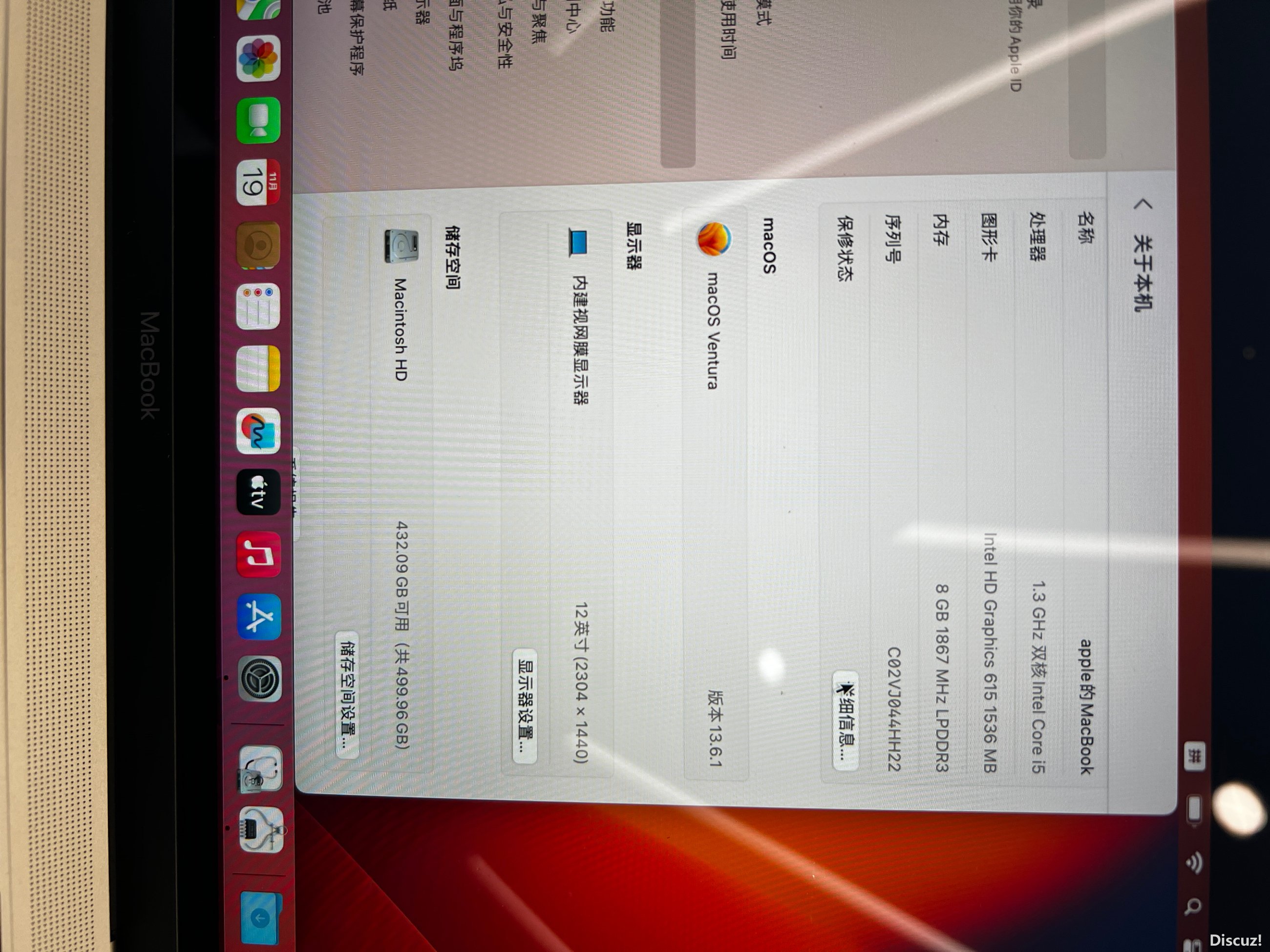Launch the Music app from the Dock
This screenshot has width=1270, height=952.
click(258, 555)
